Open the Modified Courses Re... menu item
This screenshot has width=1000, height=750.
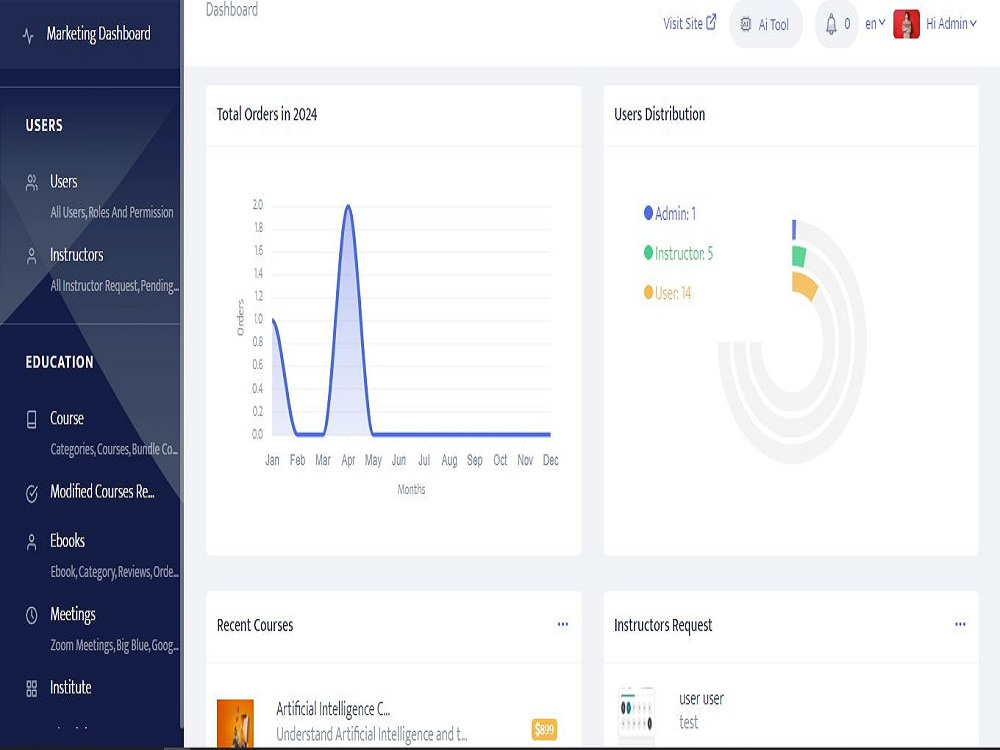point(102,492)
